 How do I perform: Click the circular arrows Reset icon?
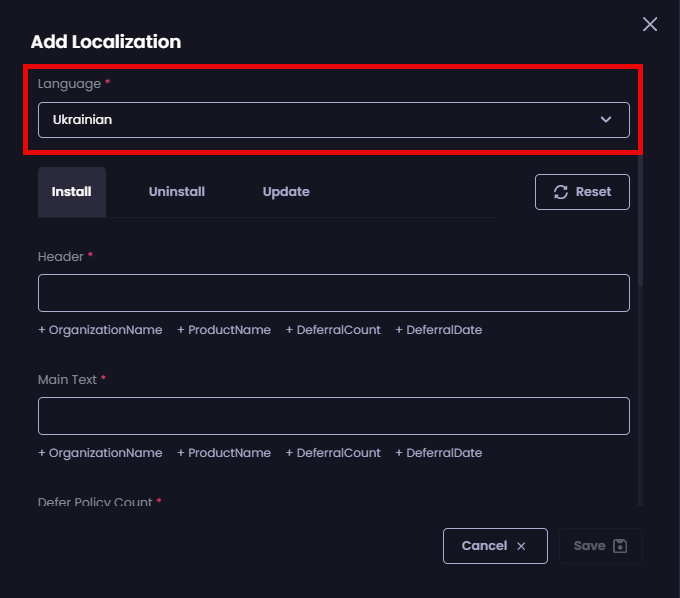(561, 192)
